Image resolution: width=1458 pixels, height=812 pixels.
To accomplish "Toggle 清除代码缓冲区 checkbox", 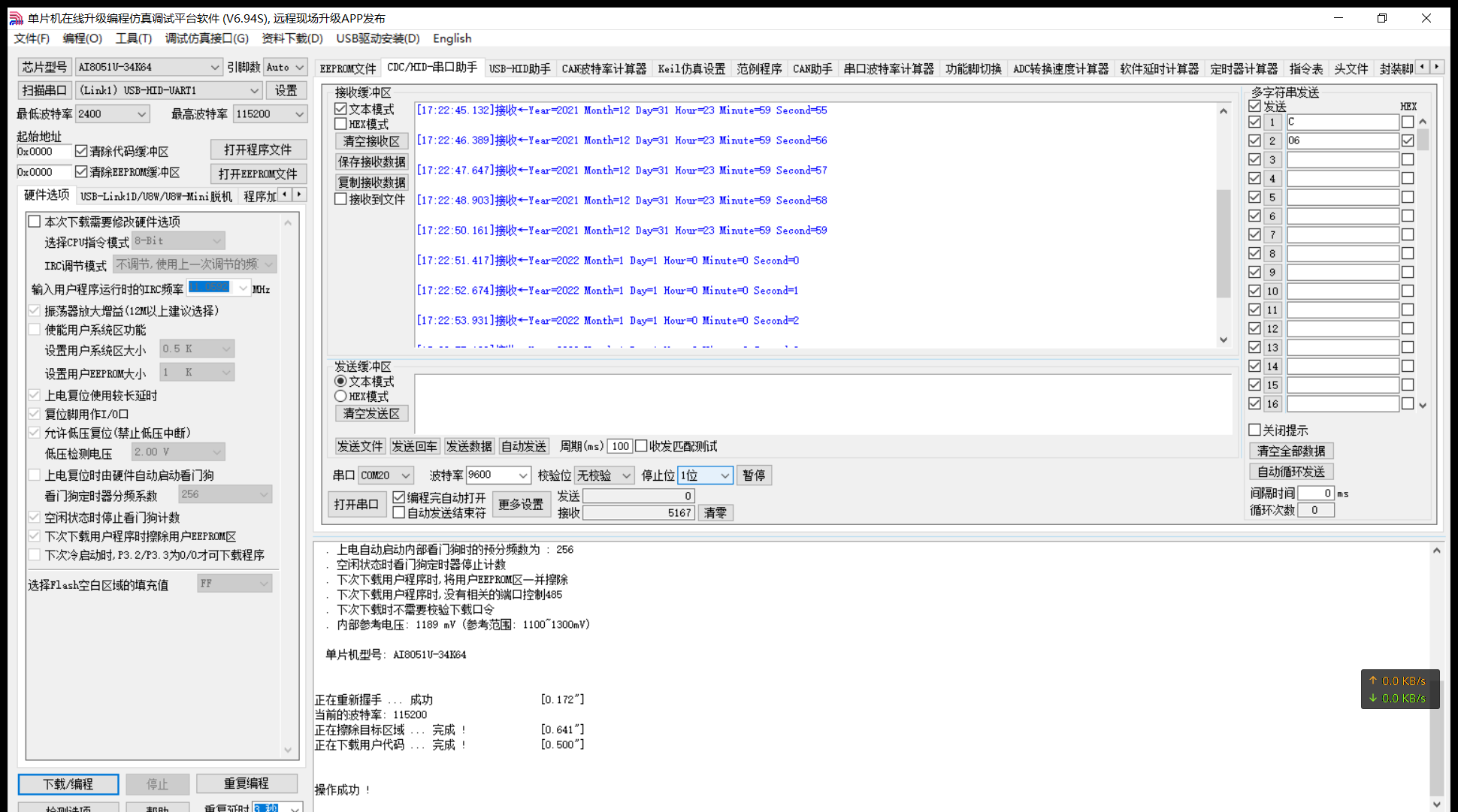I will [x=81, y=151].
